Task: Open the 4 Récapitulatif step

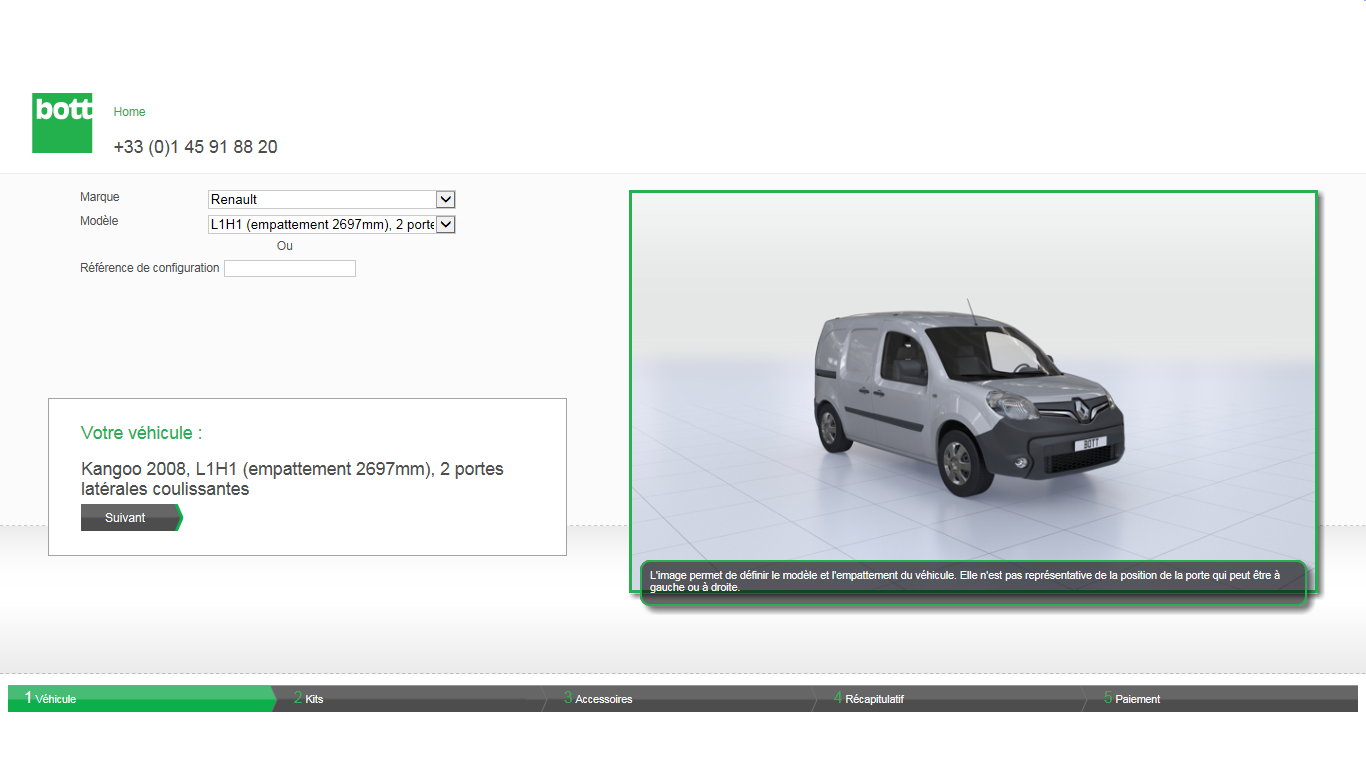Action: (952, 698)
